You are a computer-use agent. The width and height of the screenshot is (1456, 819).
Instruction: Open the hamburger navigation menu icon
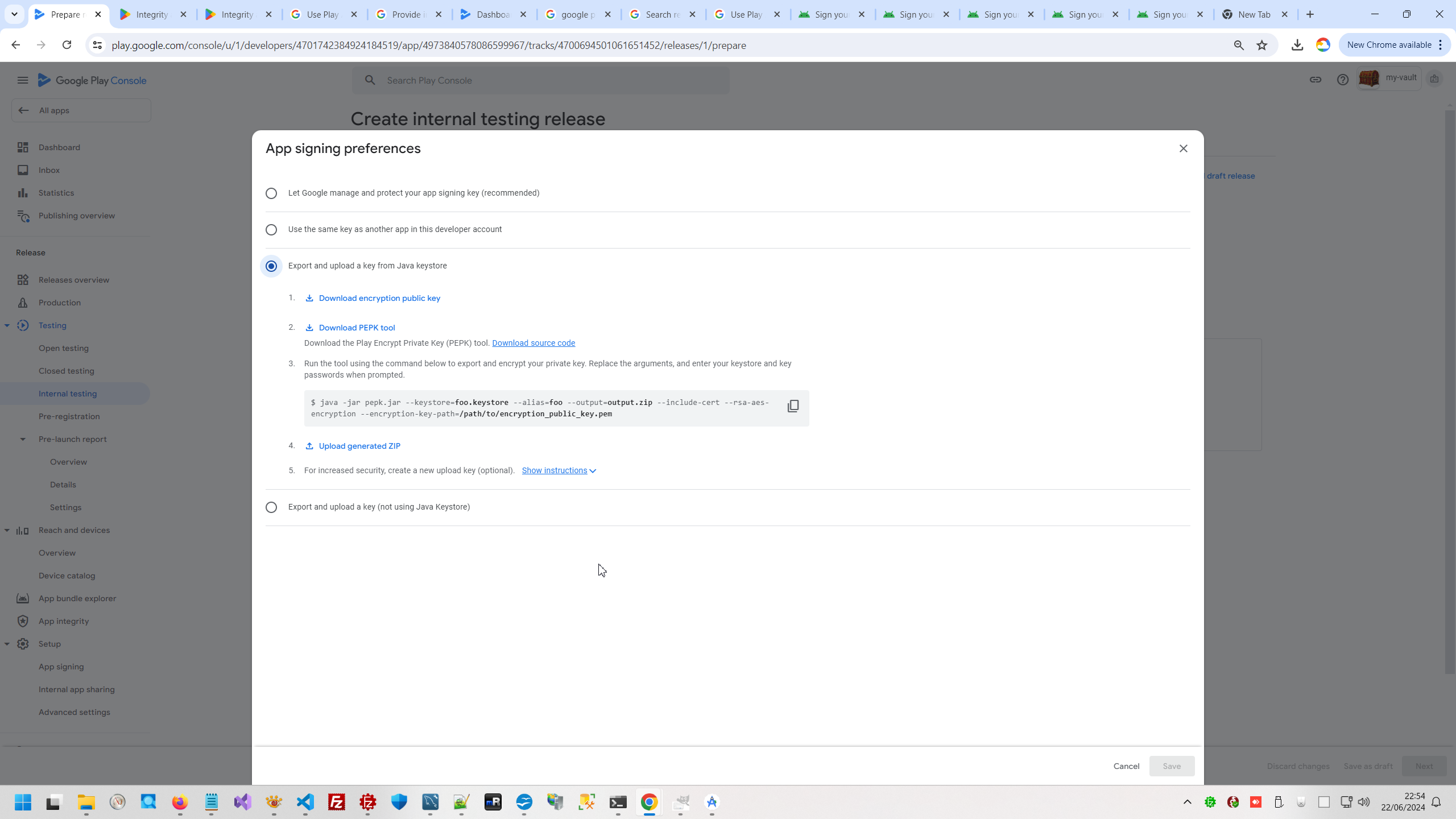23,80
